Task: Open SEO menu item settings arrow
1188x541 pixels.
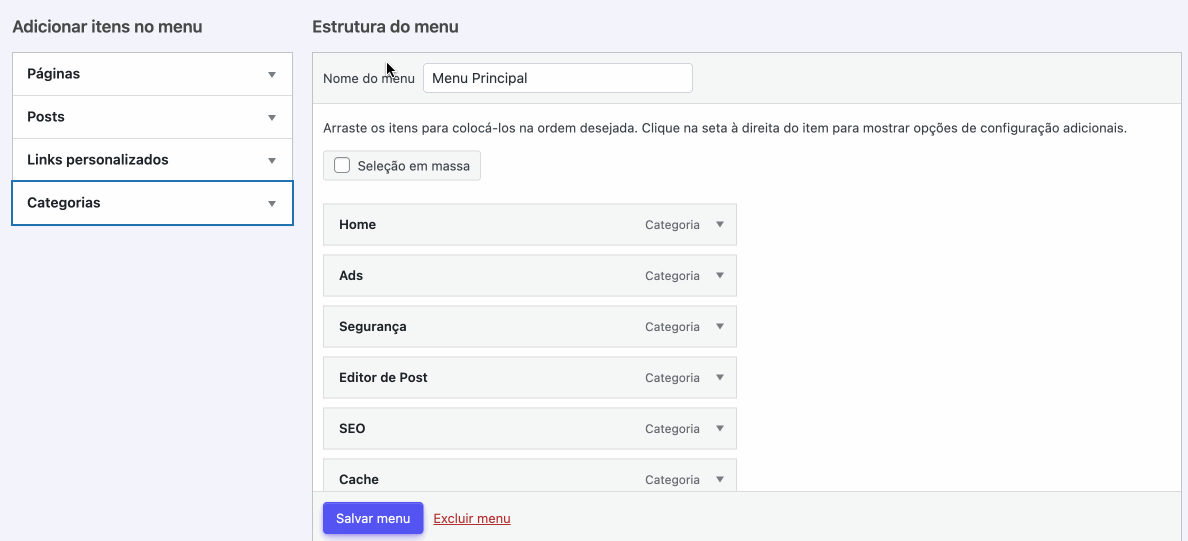Action: click(720, 428)
